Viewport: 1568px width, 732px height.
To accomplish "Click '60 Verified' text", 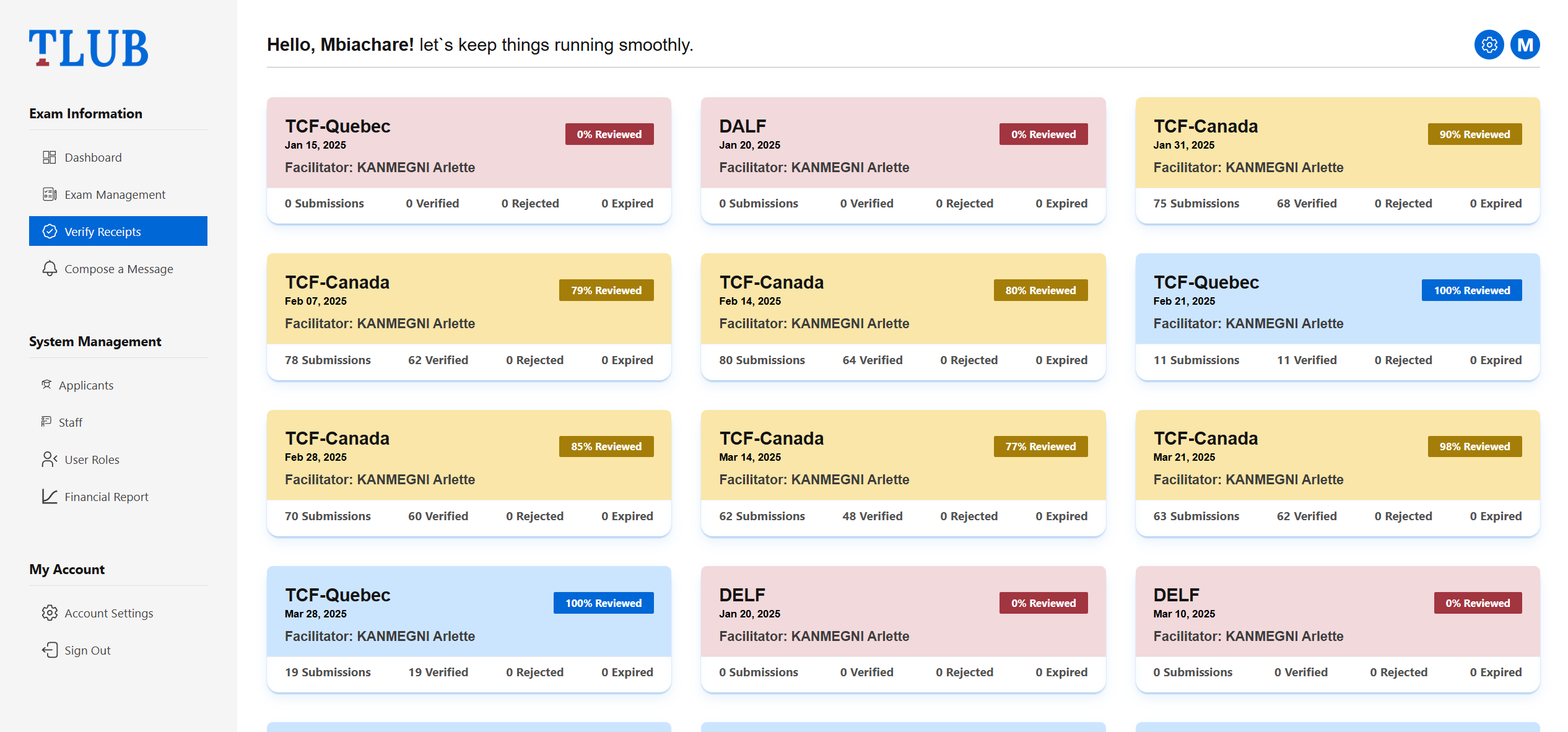I will [438, 516].
